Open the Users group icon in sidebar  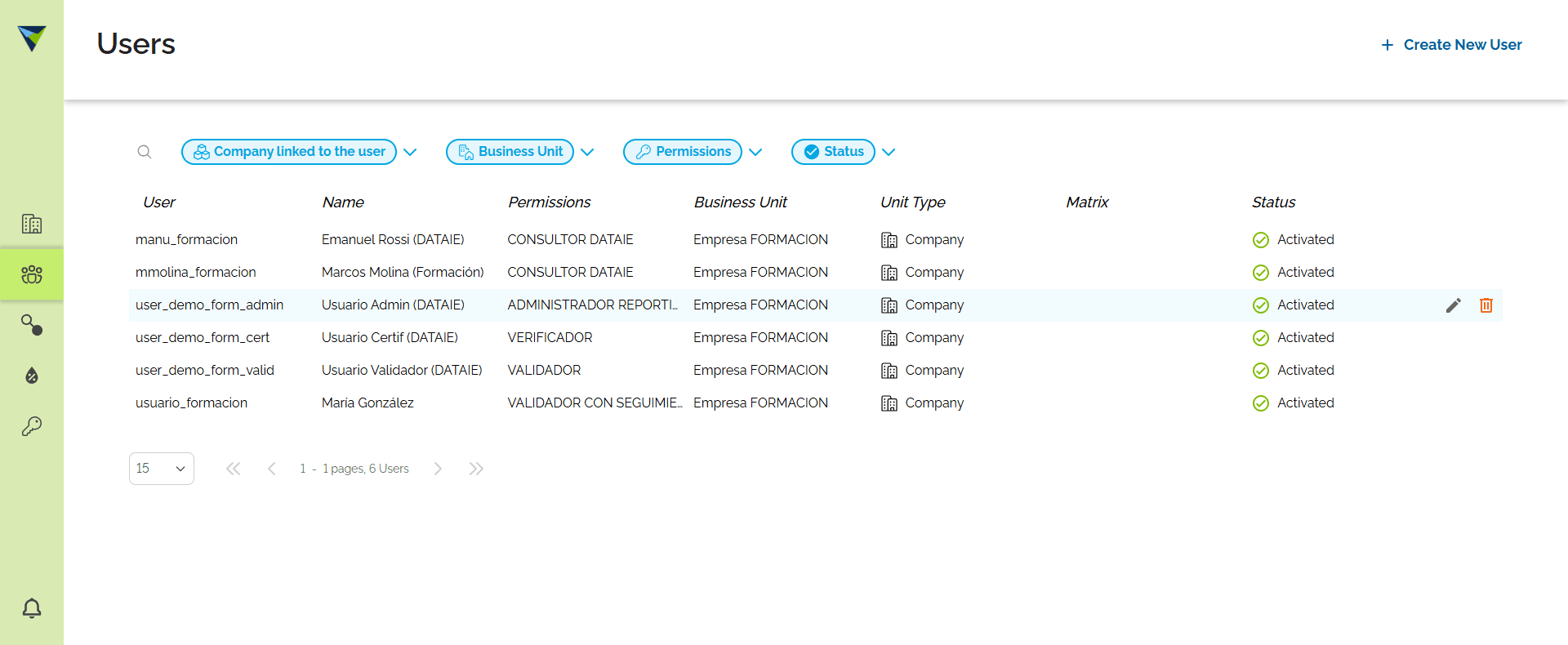tap(32, 274)
